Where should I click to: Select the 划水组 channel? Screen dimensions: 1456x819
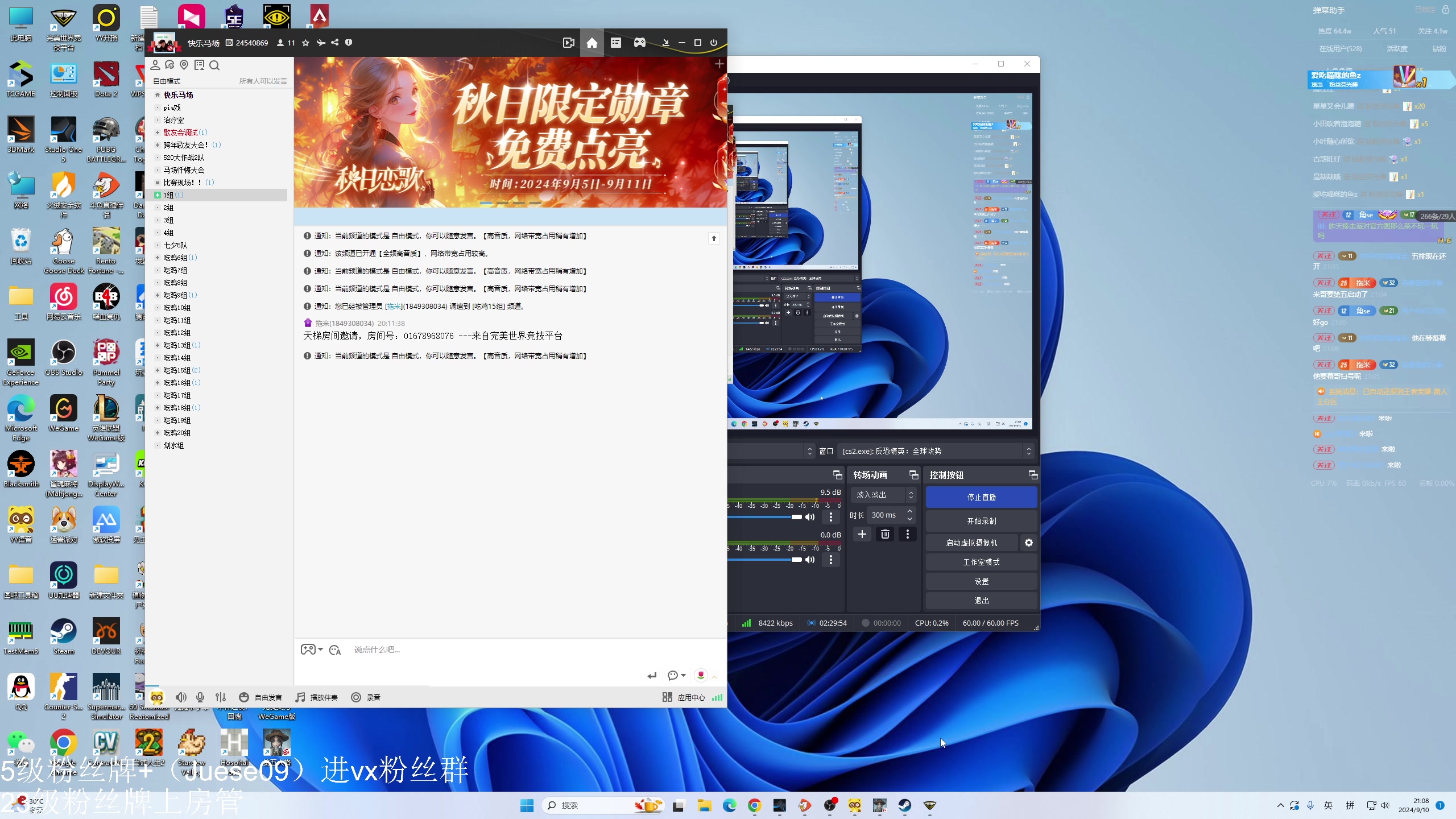click(x=173, y=445)
